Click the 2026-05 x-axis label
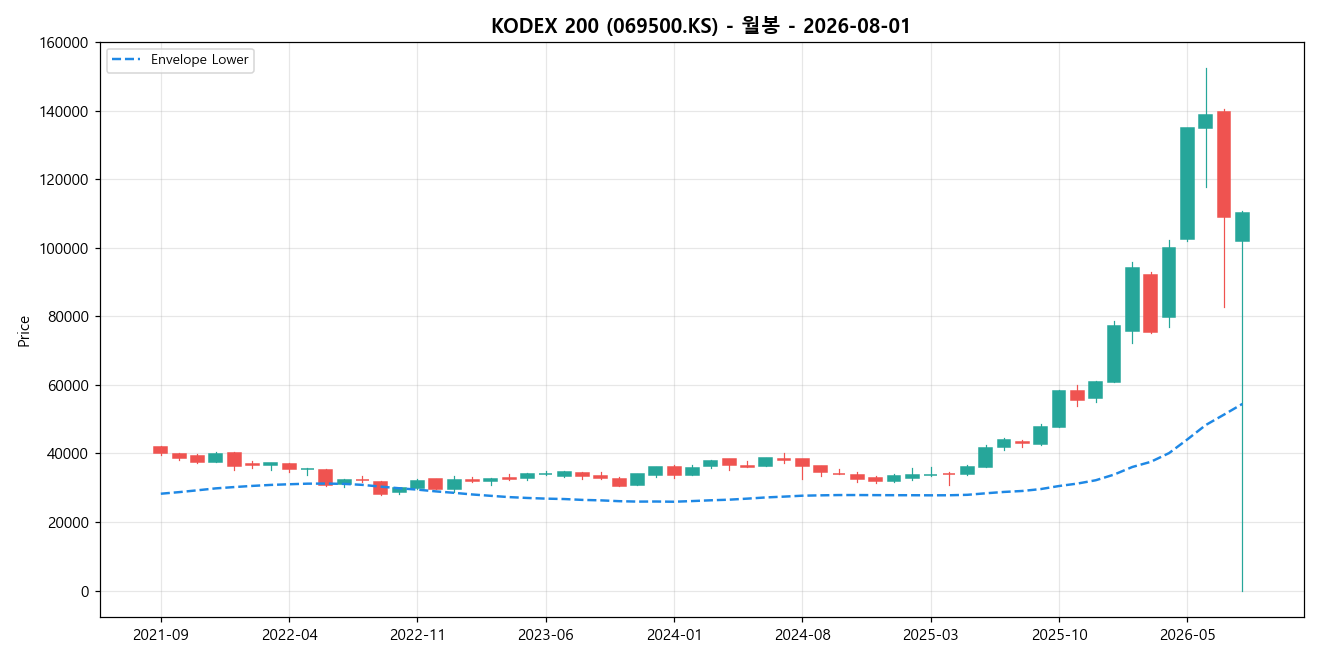 pos(1187,634)
